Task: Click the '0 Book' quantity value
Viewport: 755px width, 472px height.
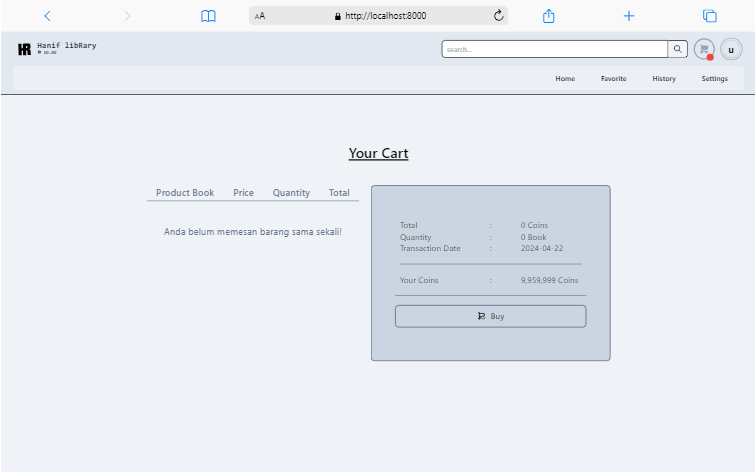Action: [534, 237]
